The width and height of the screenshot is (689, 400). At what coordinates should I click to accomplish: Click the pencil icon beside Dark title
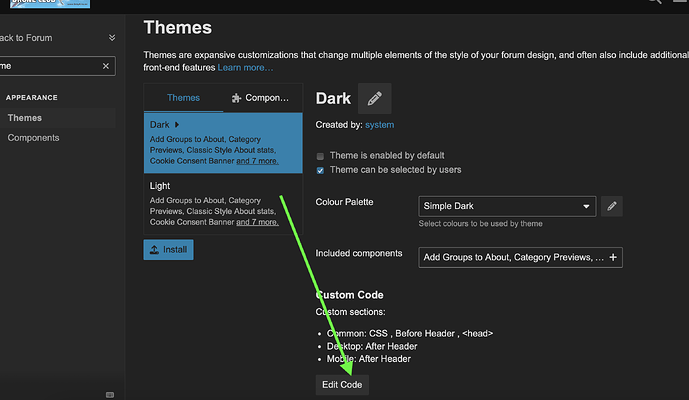tap(374, 98)
